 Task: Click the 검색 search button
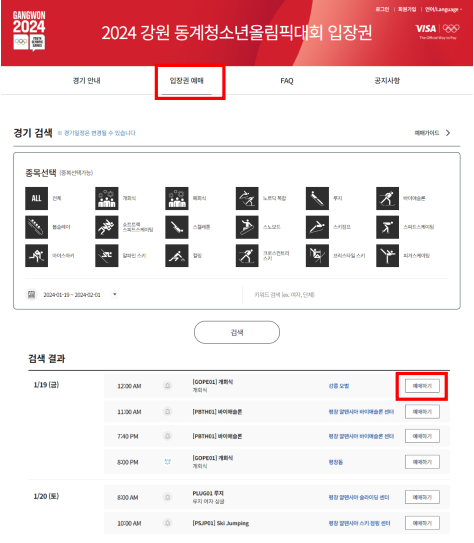tap(237, 332)
